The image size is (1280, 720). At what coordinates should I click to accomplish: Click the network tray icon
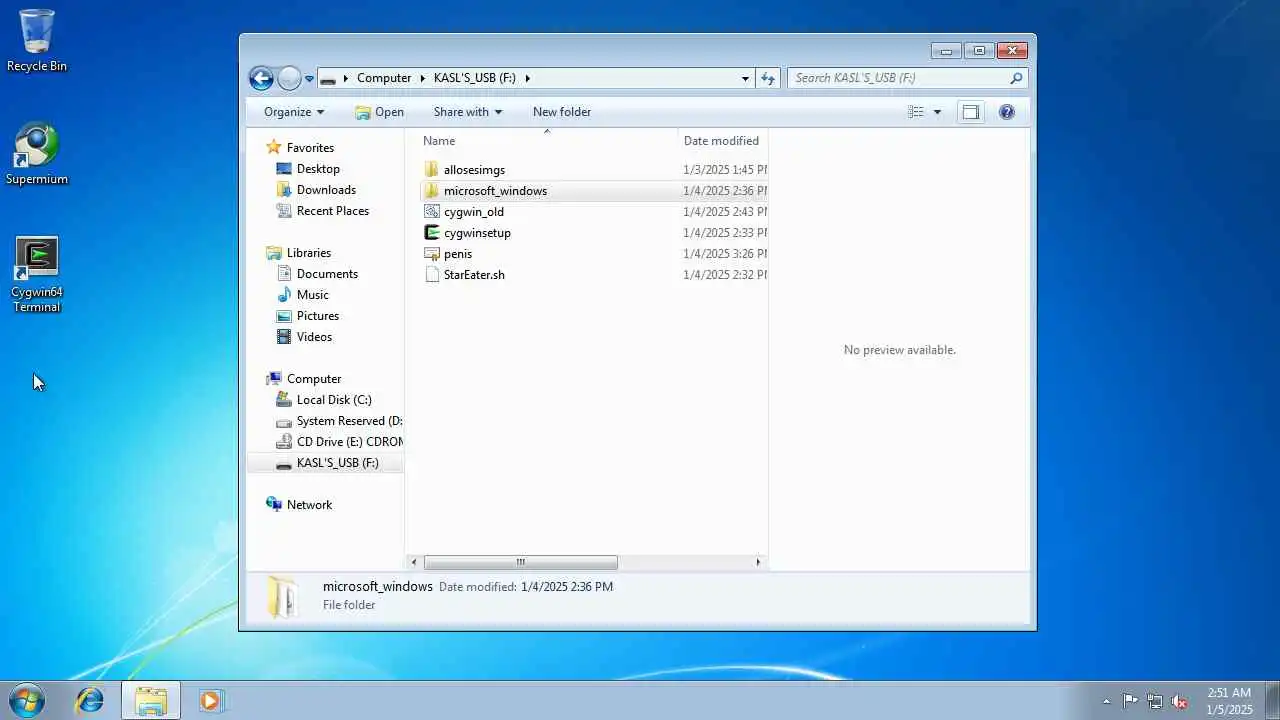click(1155, 701)
